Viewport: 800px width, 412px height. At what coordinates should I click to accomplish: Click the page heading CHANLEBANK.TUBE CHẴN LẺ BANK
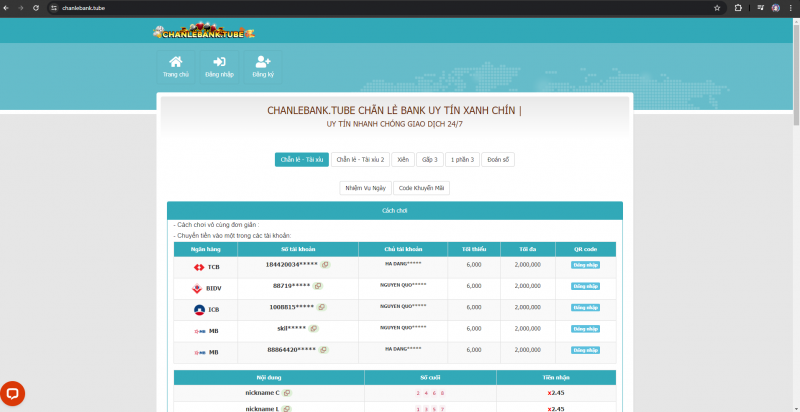click(394, 111)
